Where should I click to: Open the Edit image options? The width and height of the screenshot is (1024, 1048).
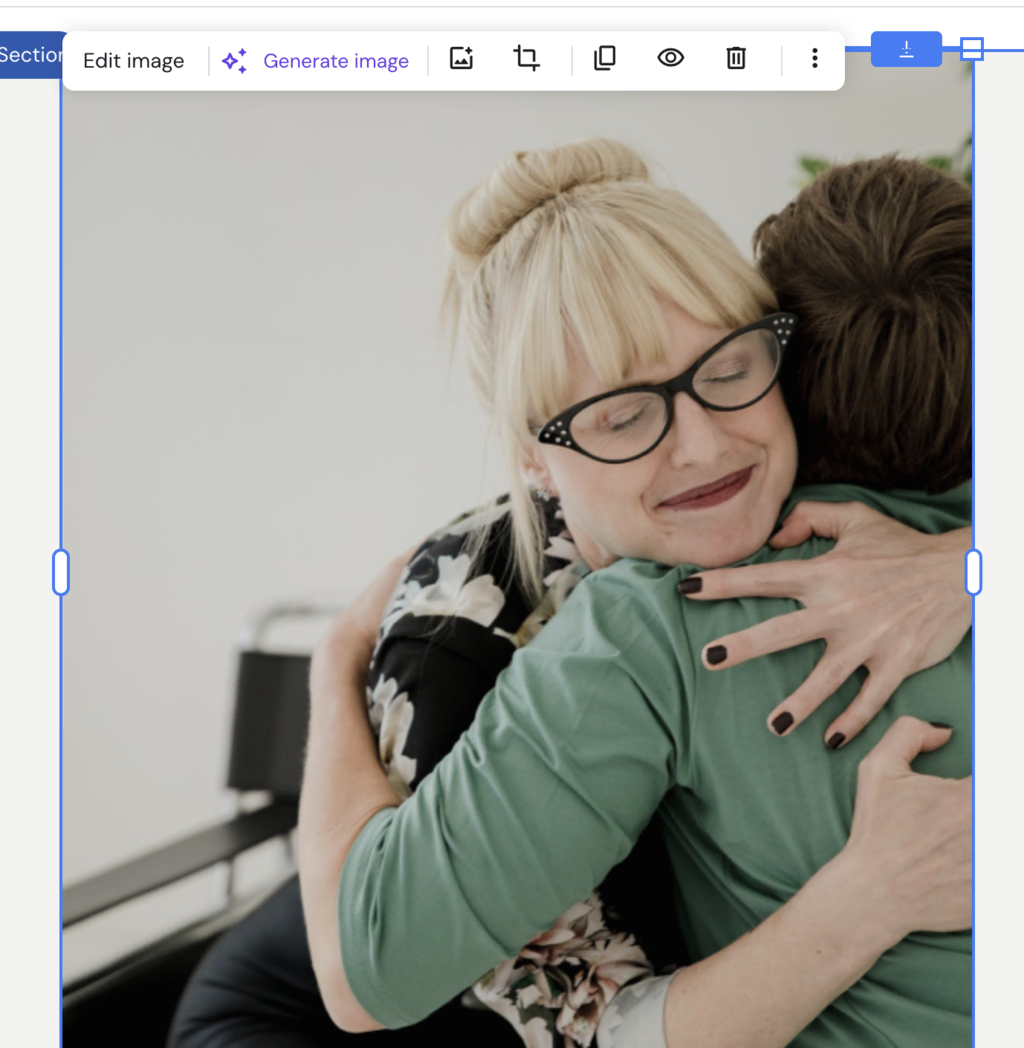tap(134, 61)
